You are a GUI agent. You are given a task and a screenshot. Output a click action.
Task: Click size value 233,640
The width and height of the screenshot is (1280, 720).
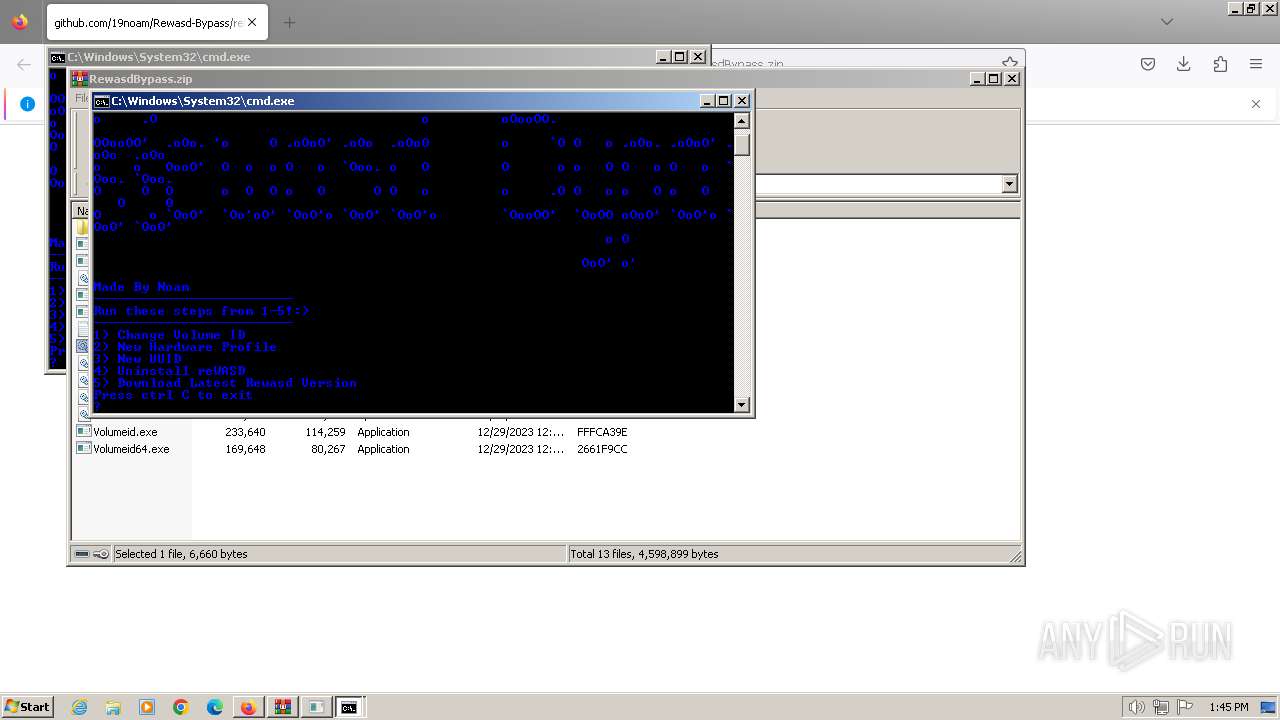point(245,432)
